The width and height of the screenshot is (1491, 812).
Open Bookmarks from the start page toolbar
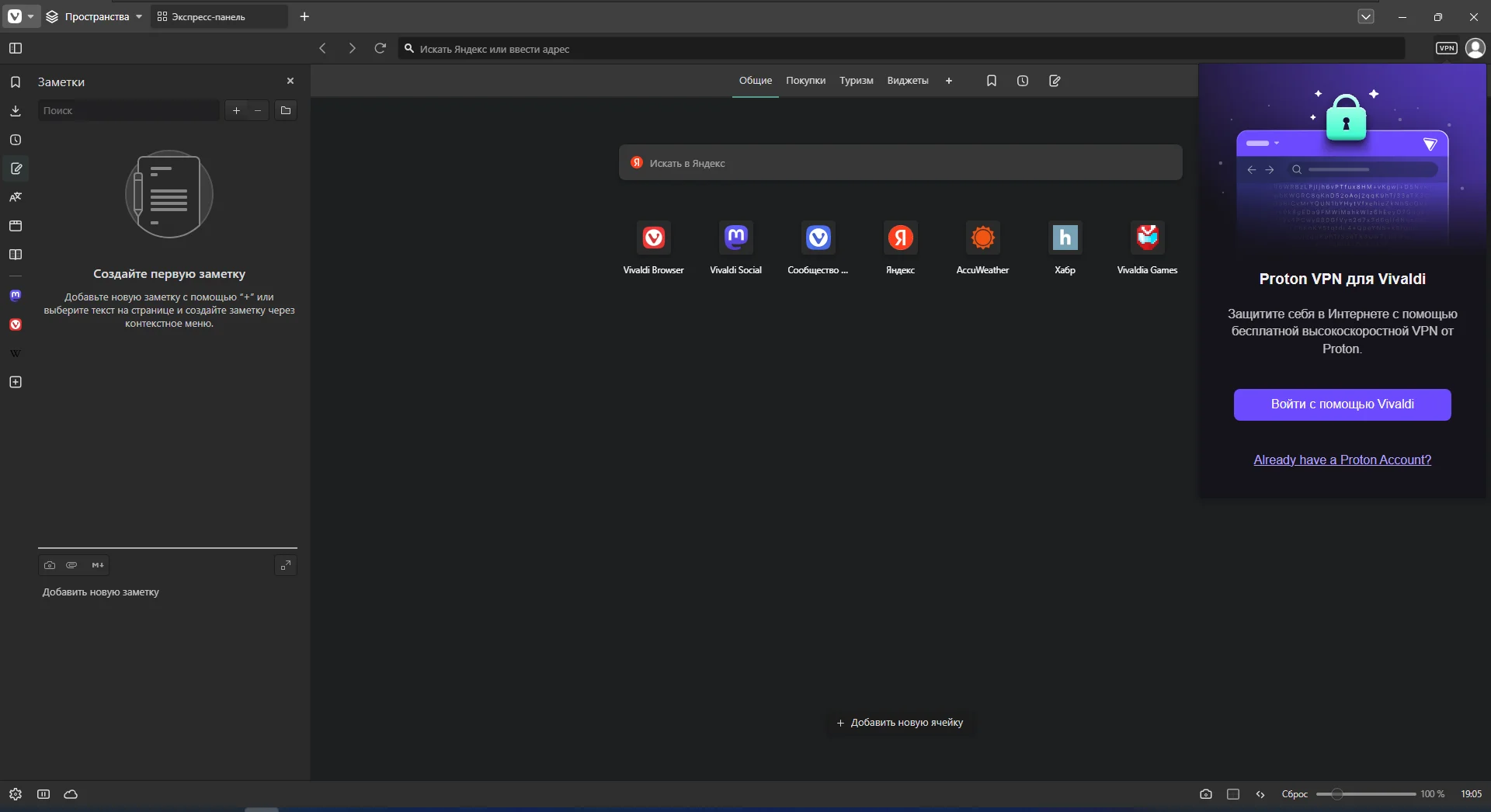click(x=992, y=81)
